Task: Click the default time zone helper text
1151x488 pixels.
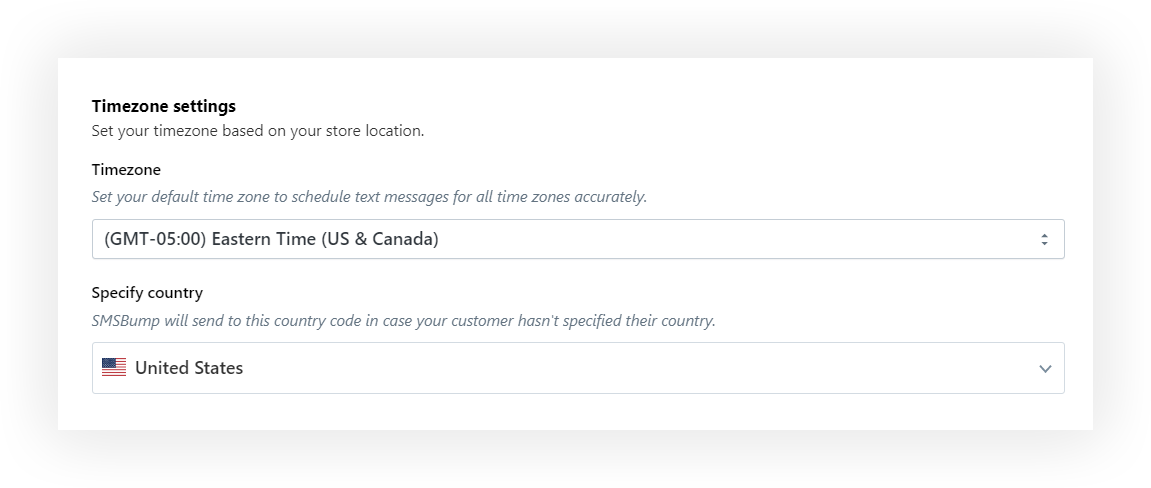Action: point(369,197)
